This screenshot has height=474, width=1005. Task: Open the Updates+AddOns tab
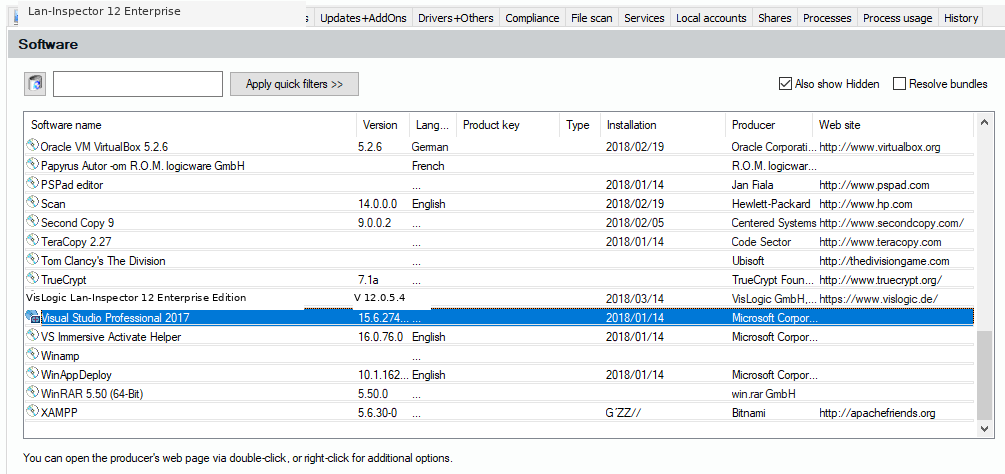click(x=363, y=18)
